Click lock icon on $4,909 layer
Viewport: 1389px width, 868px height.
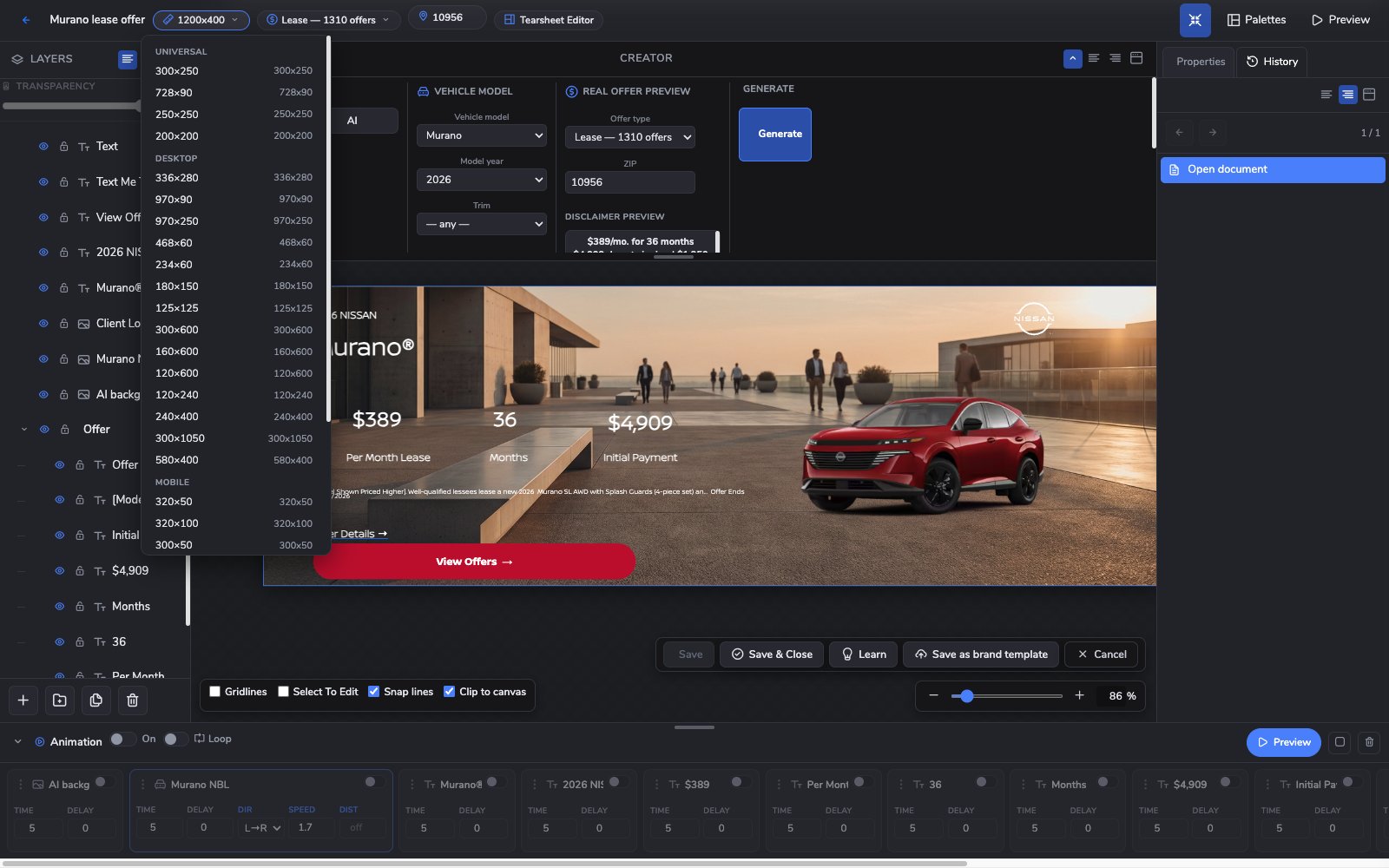80,571
